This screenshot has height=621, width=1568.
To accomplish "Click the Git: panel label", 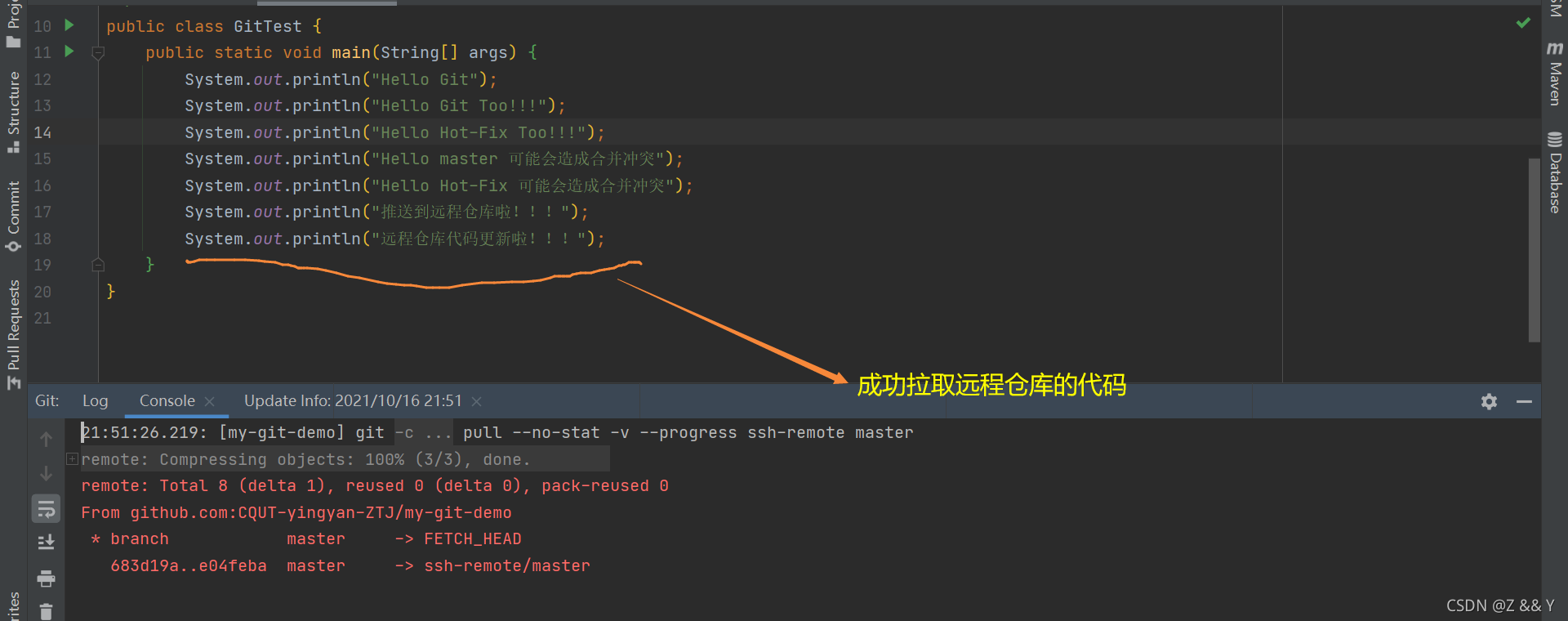I will [x=47, y=401].
